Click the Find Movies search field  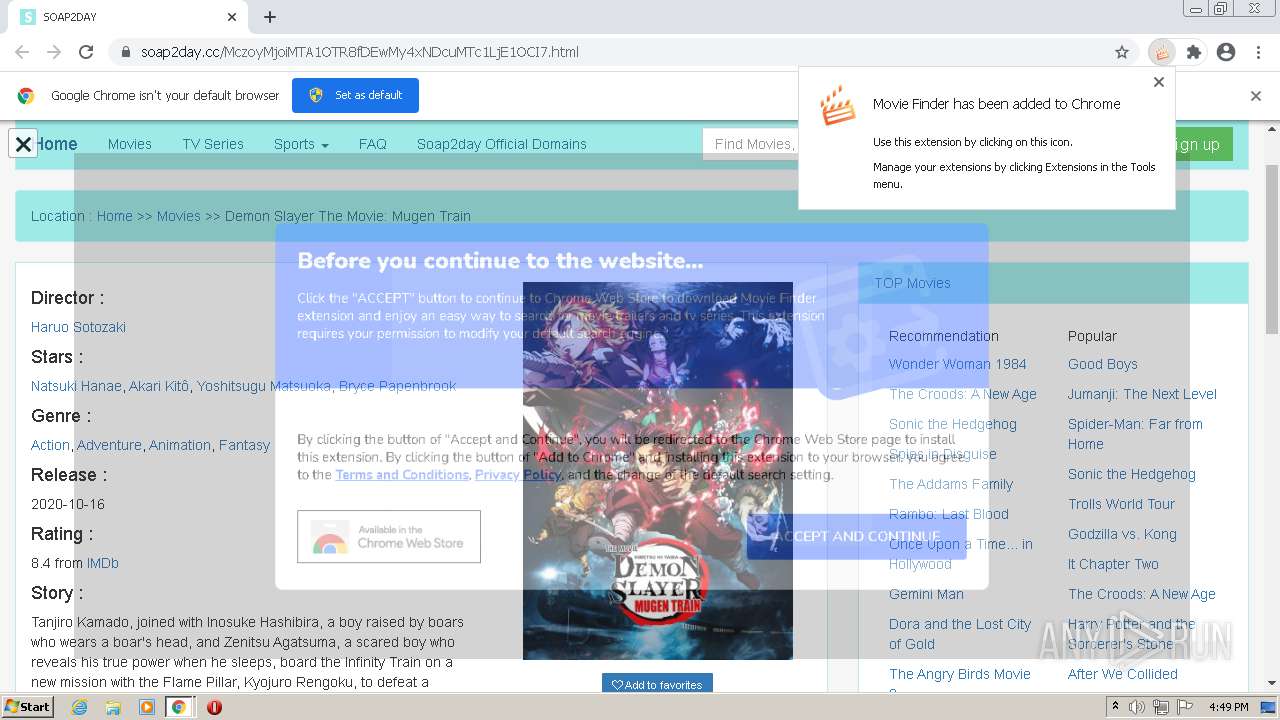pyautogui.click(x=752, y=144)
